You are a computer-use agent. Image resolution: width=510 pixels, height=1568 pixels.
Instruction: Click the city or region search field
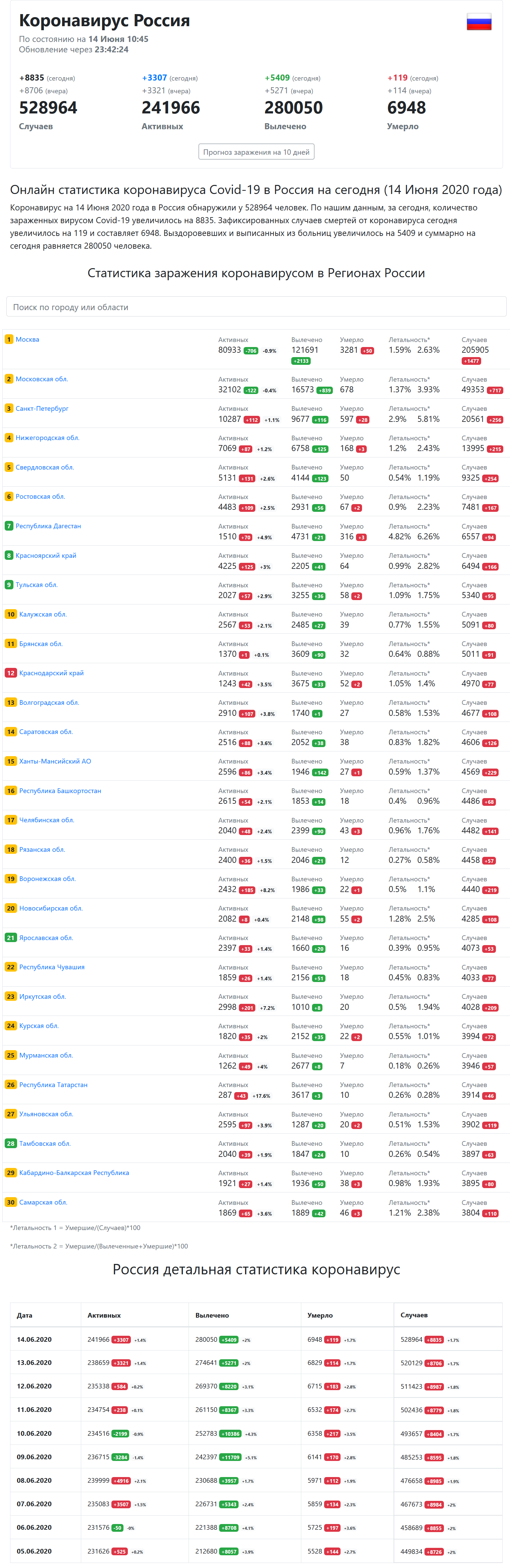pyautogui.click(x=256, y=307)
